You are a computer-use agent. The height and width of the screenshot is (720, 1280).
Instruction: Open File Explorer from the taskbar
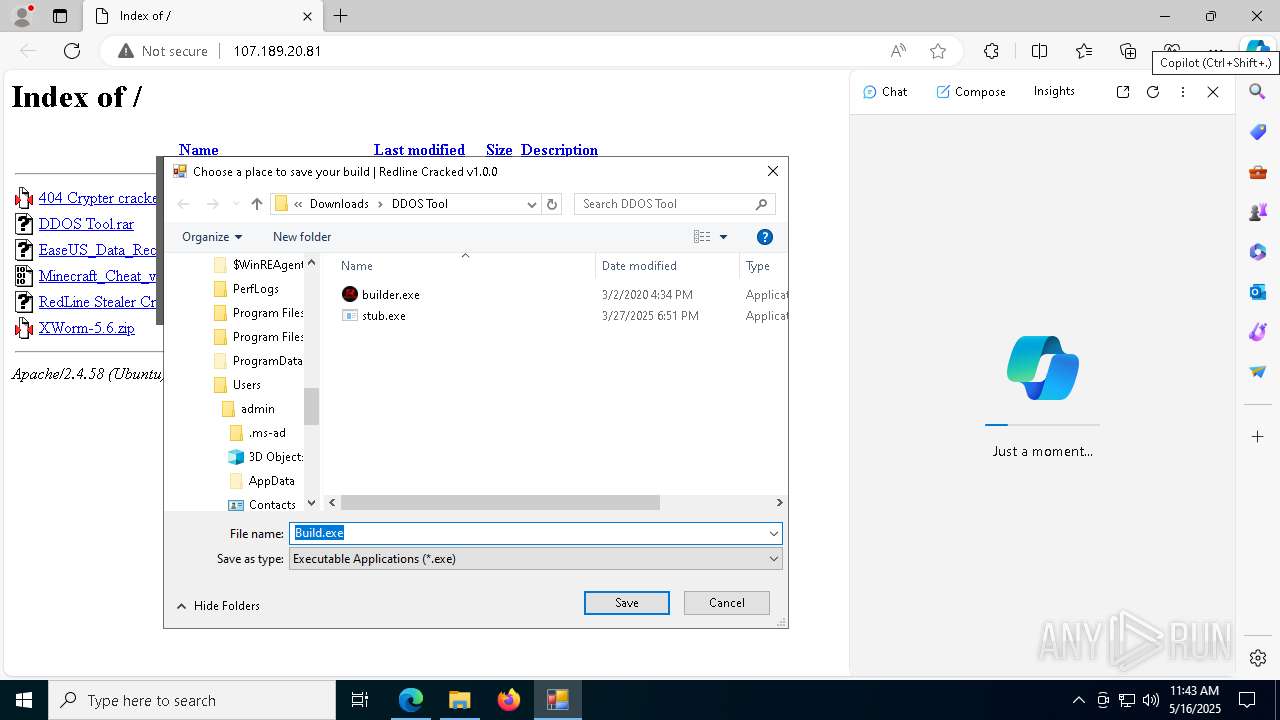[459, 700]
